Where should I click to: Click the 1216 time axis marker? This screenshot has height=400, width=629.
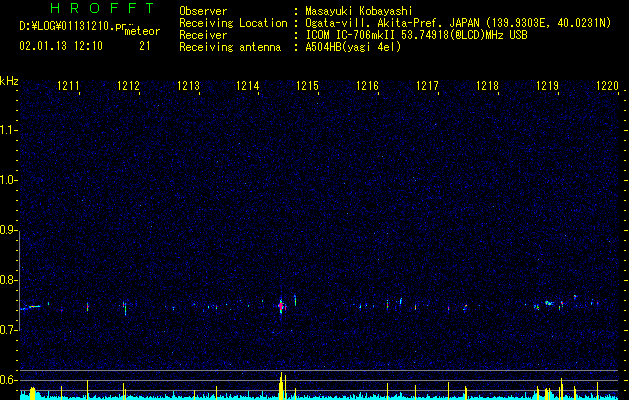point(368,86)
